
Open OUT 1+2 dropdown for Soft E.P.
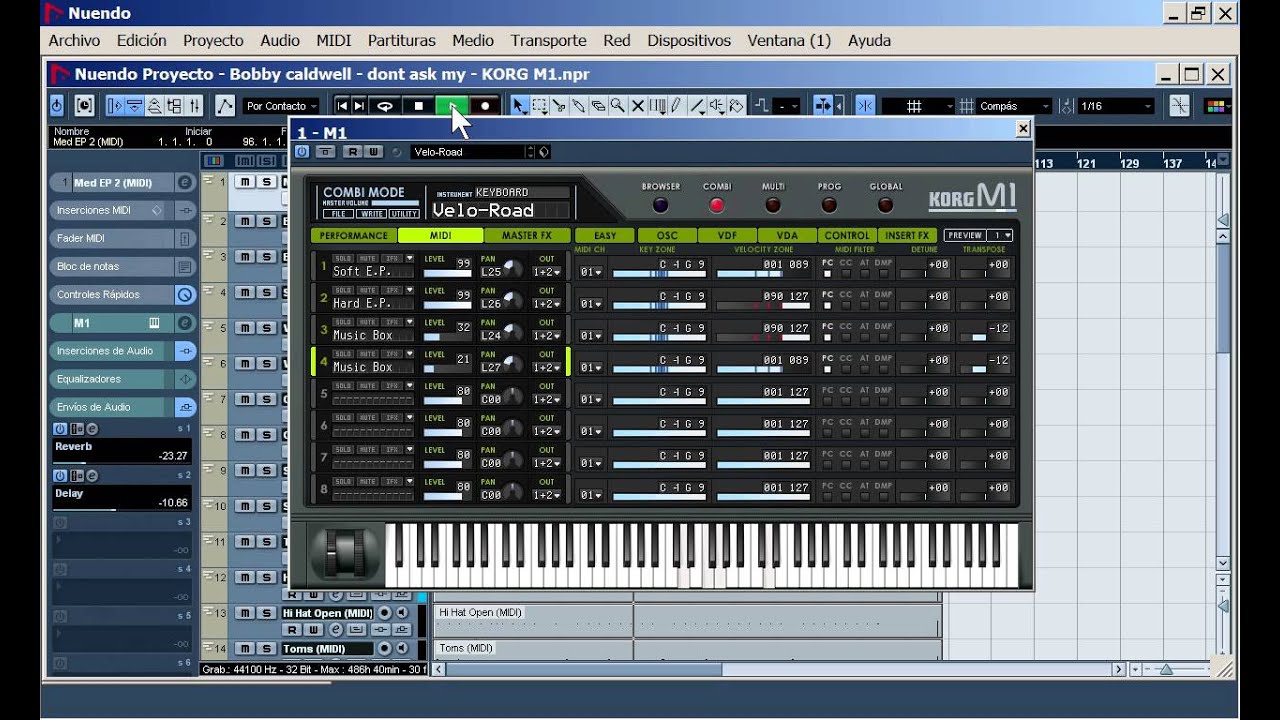click(x=546, y=272)
